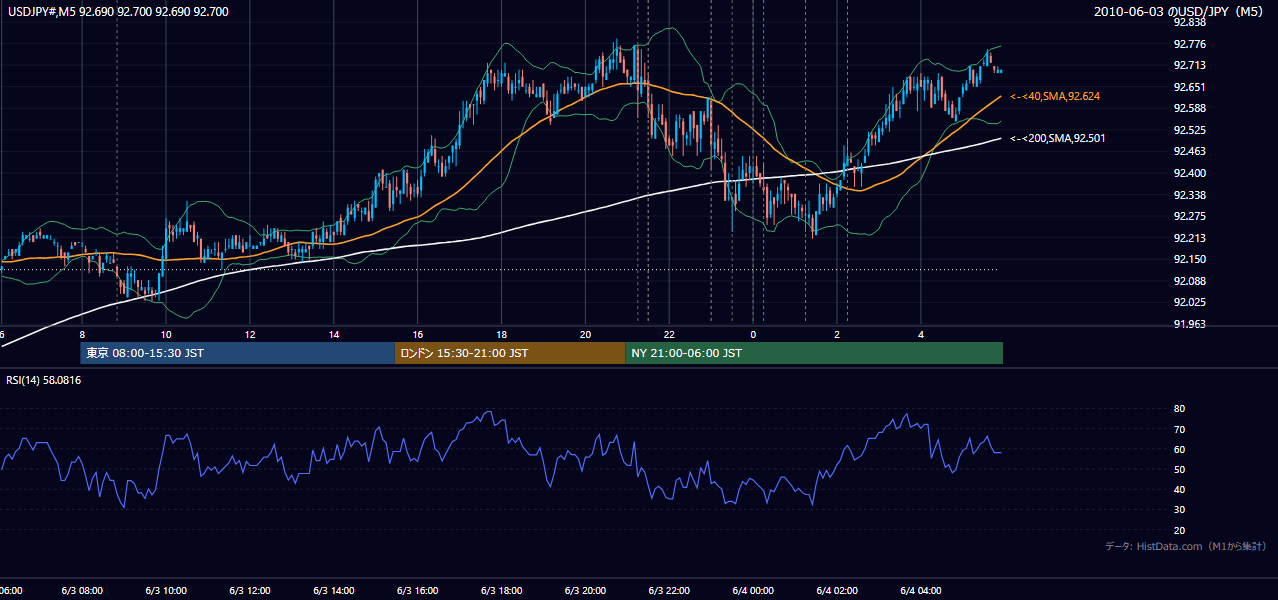Image resolution: width=1278 pixels, height=600 pixels.
Task: Click the London 15:30-21:00 JST session bar
Action: 510,353
